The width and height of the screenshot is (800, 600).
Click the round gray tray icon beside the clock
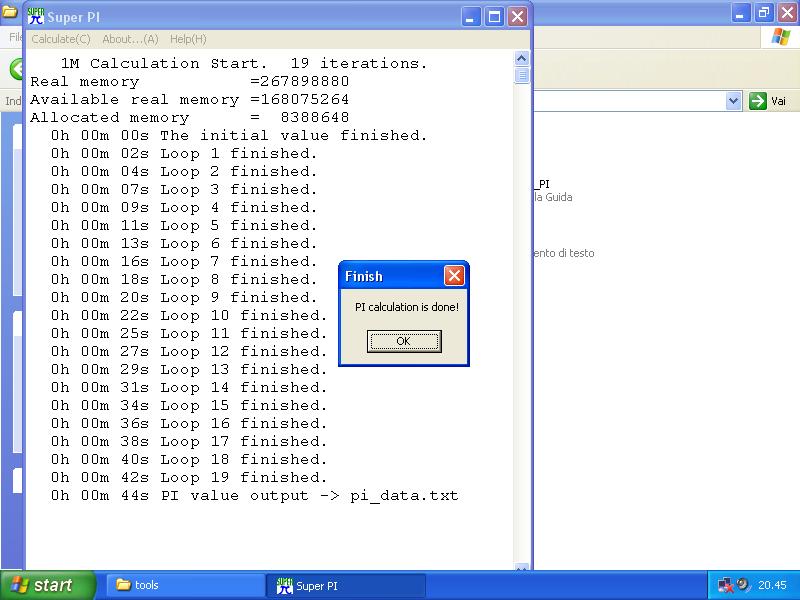743,584
